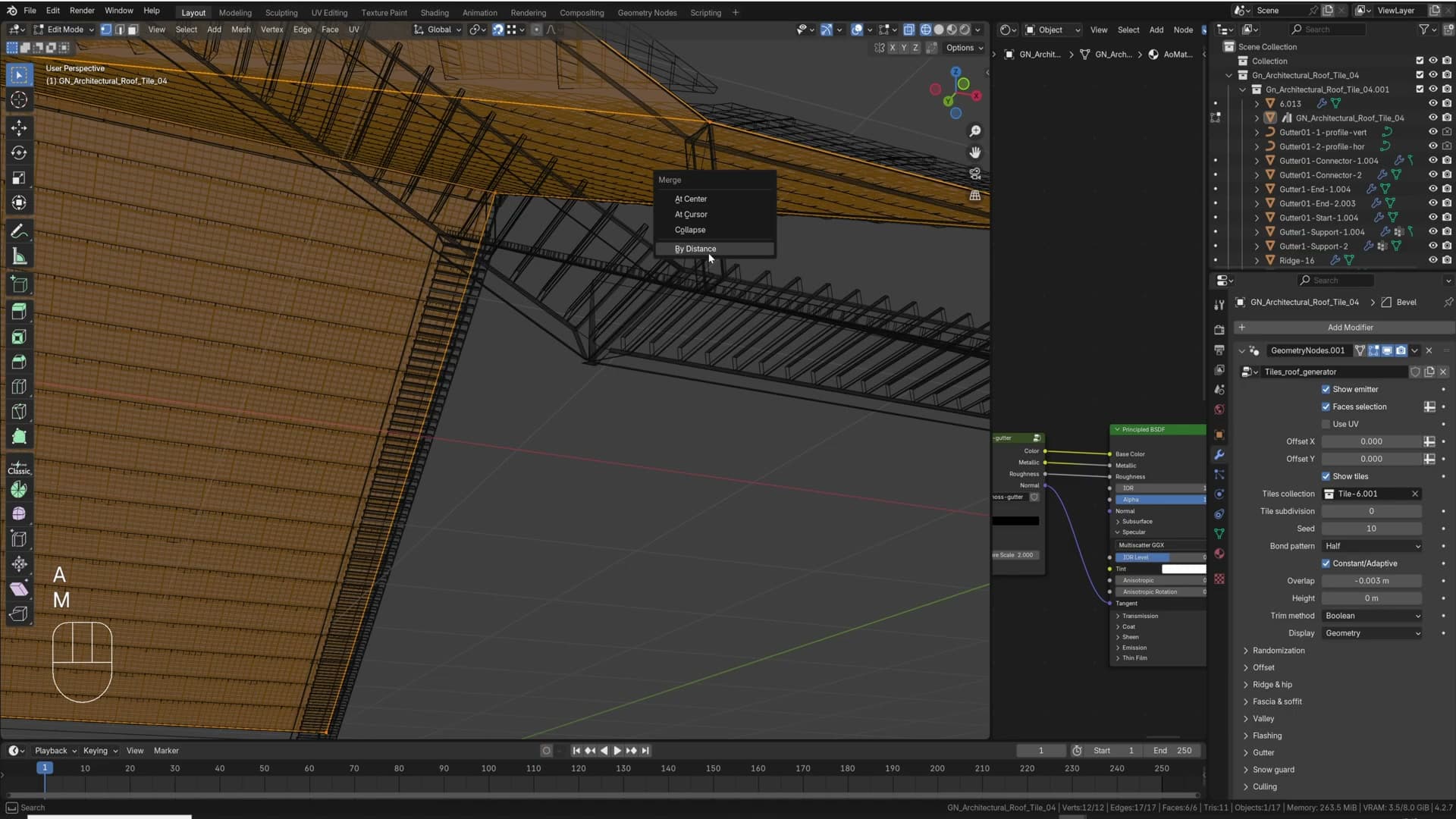The image size is (1456, 819).
Task: Open the Trim method dropdown showing Boolean
Action: (1372, 616)
